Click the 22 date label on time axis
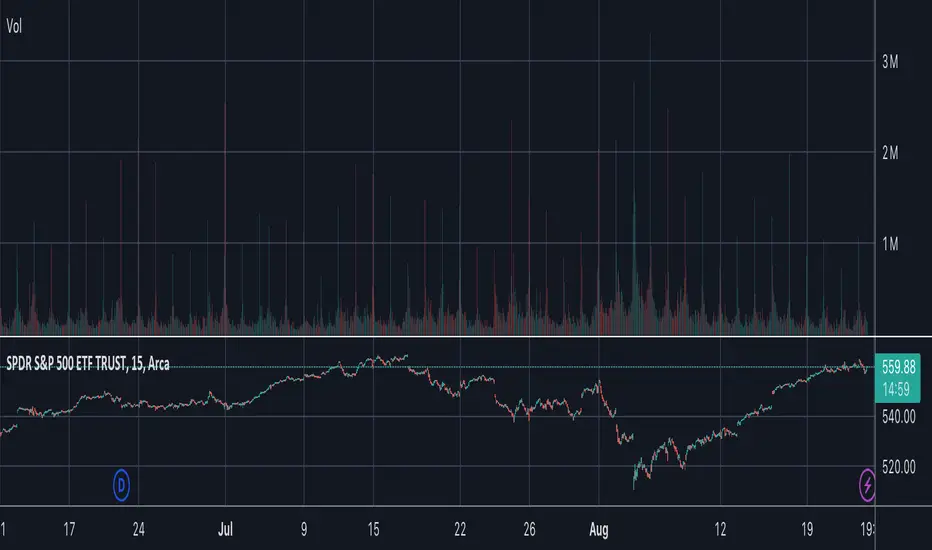Image resolution: width=932 pixels, height=550 pixels. 460,529
